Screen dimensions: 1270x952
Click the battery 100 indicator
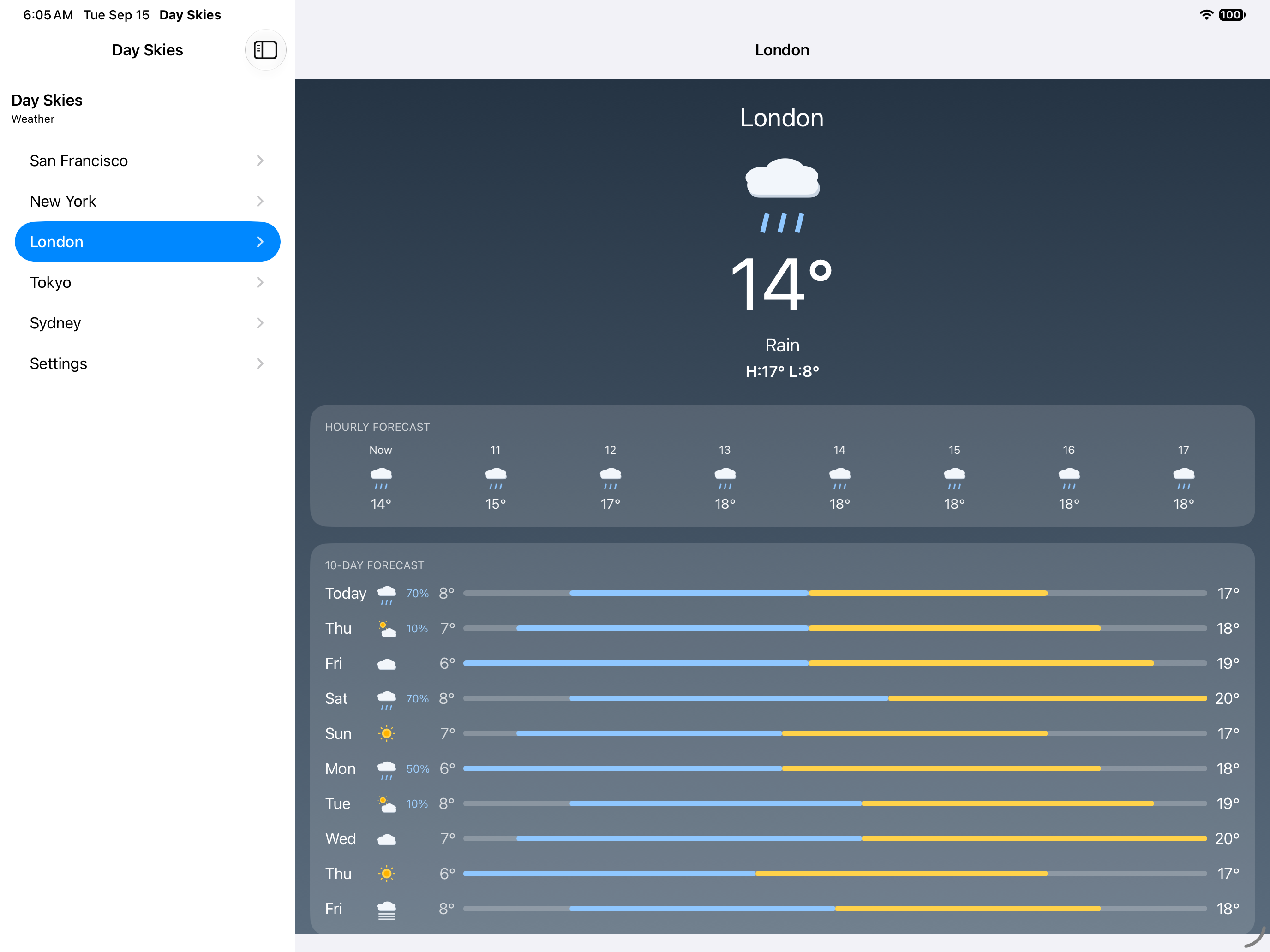pos(1232,14)
